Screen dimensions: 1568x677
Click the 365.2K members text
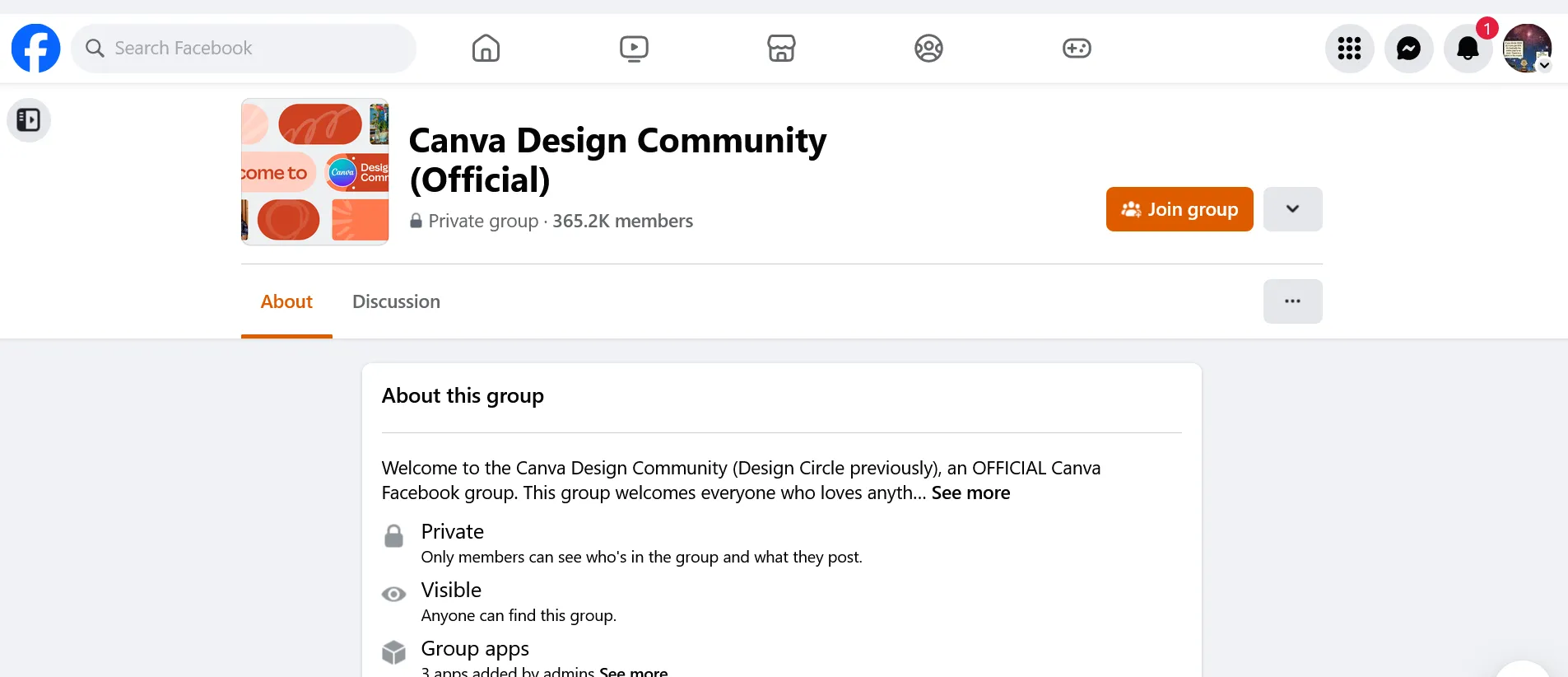622,221
